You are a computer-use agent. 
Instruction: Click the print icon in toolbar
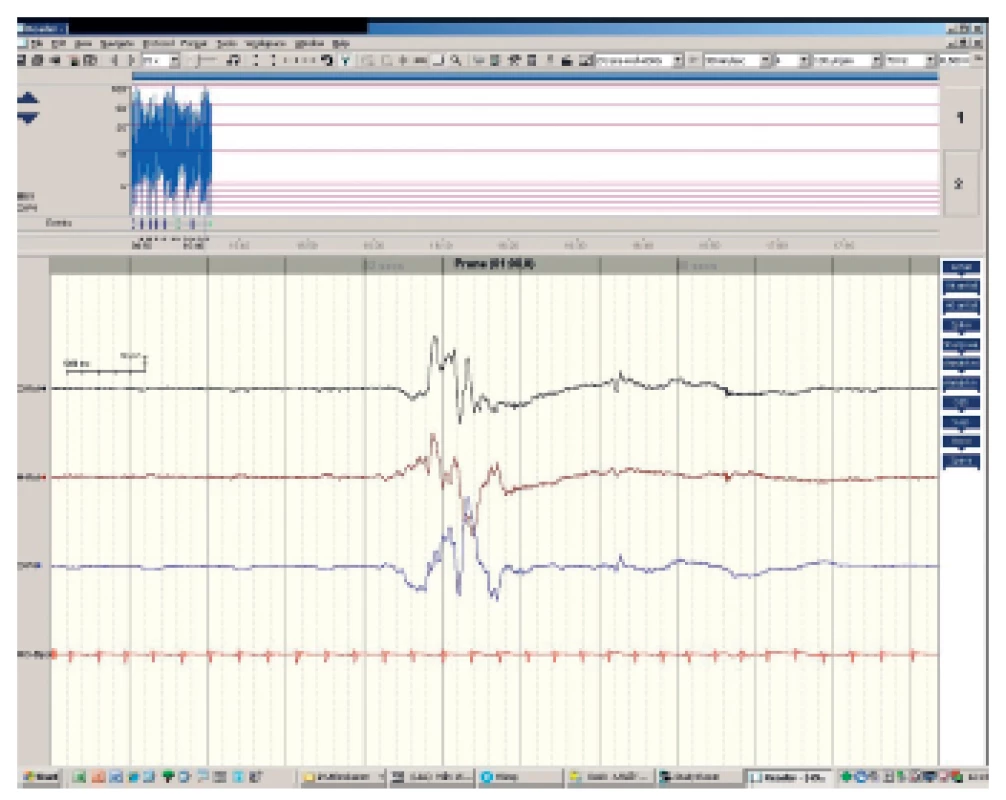[38, 60]
